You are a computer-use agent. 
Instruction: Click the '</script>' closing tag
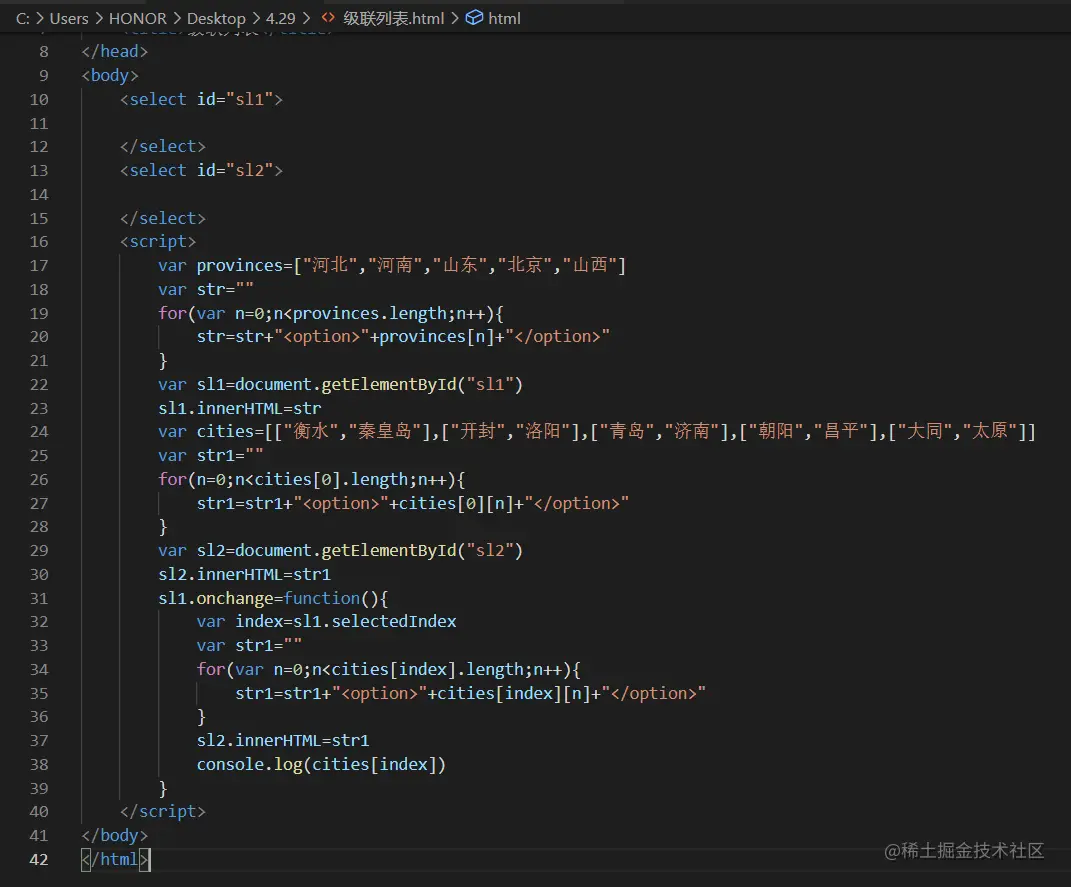click(x=163, y=812)
